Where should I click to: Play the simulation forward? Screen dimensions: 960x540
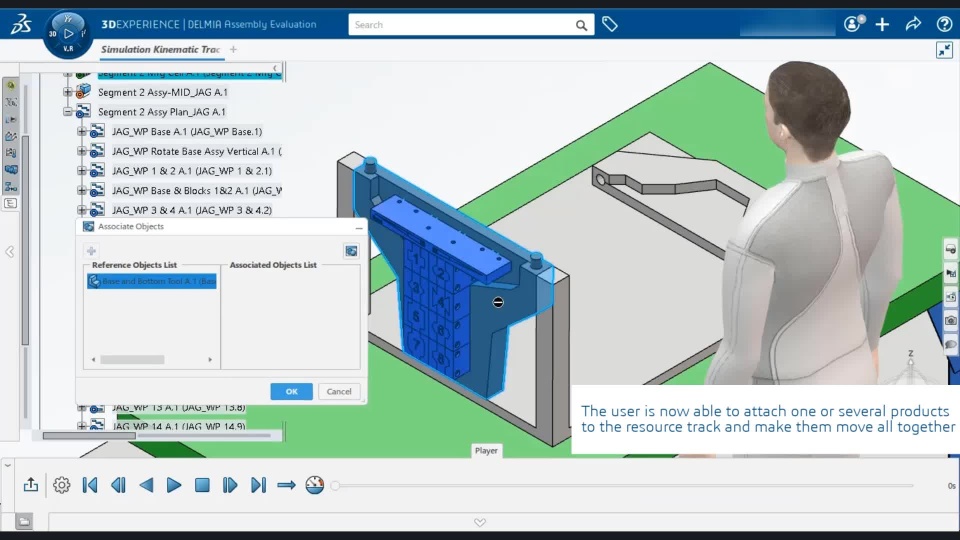pyautogui.click(x=174, y=485)
